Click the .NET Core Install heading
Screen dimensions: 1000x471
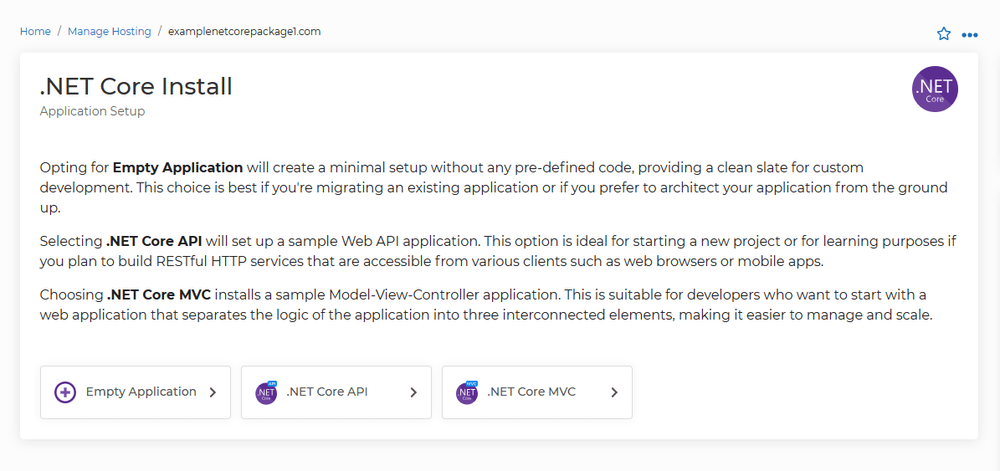click(136, 87)
